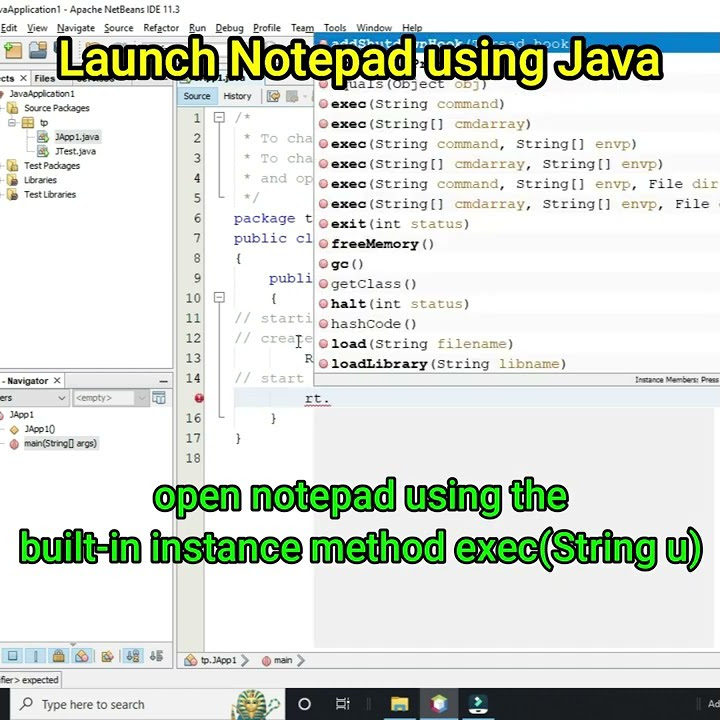Click the Sort by Source icon in Navigator
Image resolution: width=720 pixels, height=720 pixels.
click(x=157, y=656)
